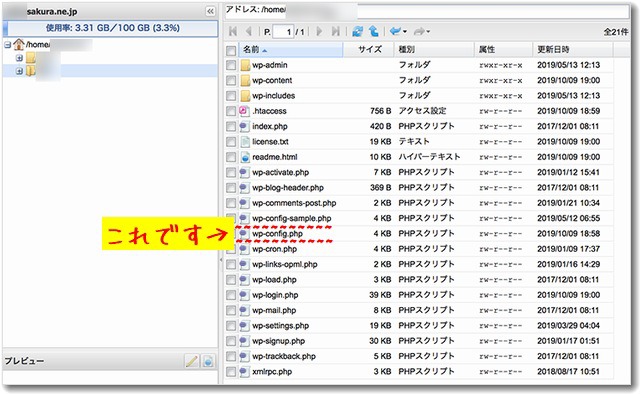This screenshot has width=640, height=394.
Task: Sort by 属性 column header
Action: 503,50
